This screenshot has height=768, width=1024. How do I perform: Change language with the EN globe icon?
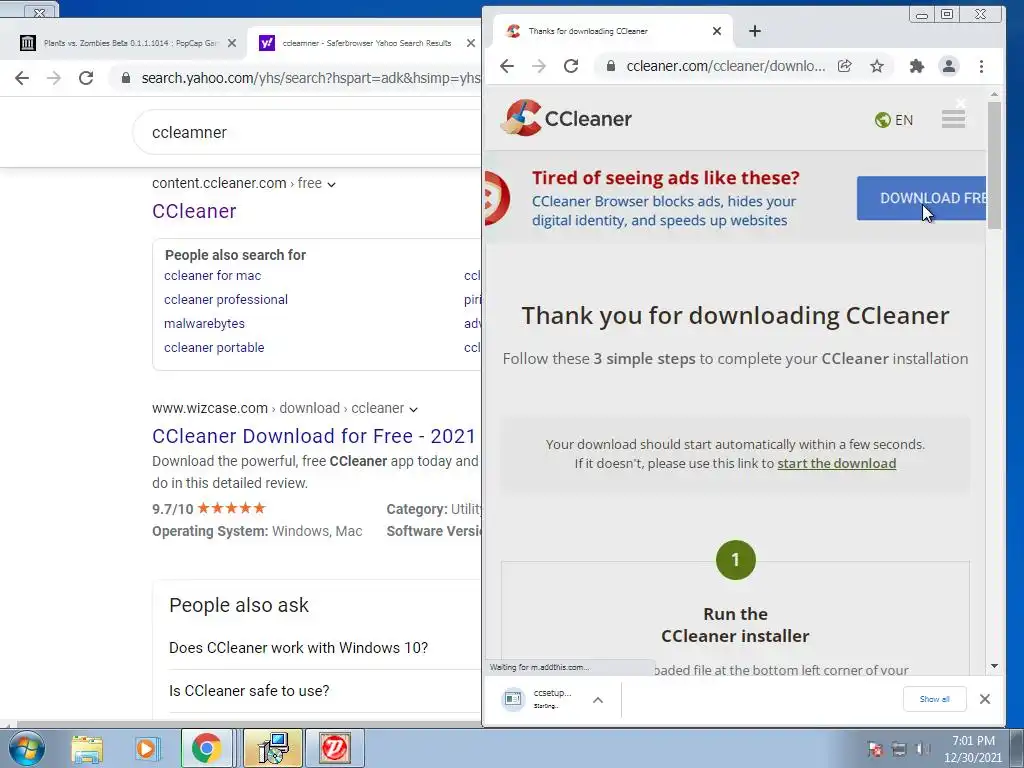click(x=894, y=120)
